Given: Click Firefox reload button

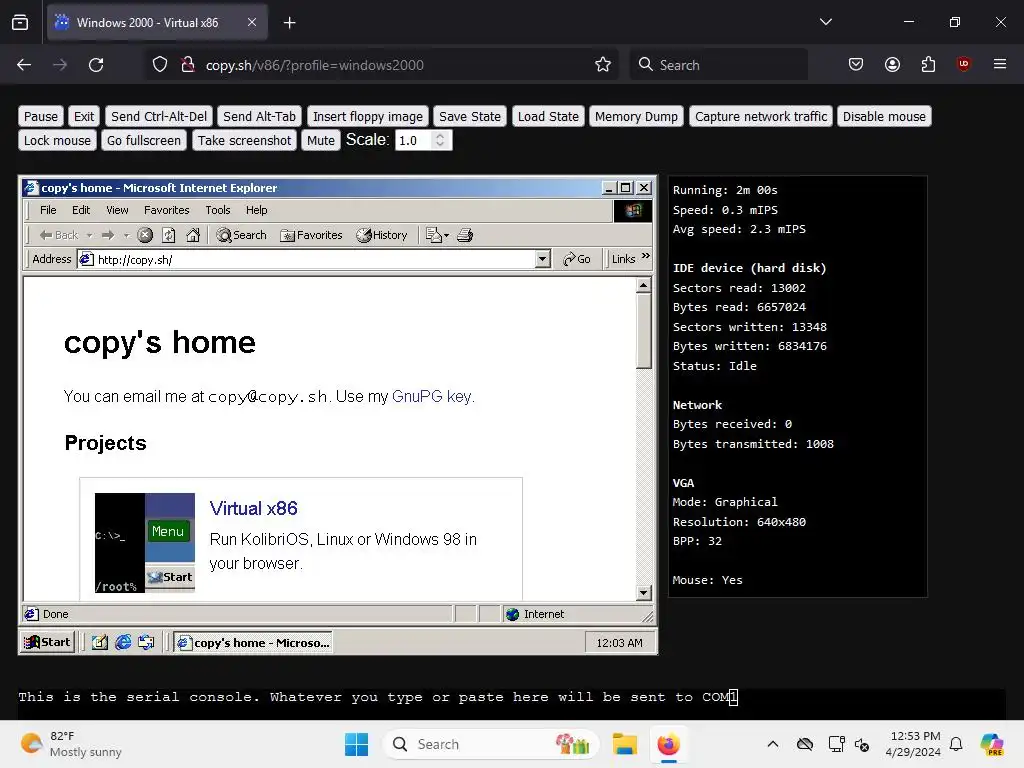Looking at the screenshot, I should (x=96, y=65).
